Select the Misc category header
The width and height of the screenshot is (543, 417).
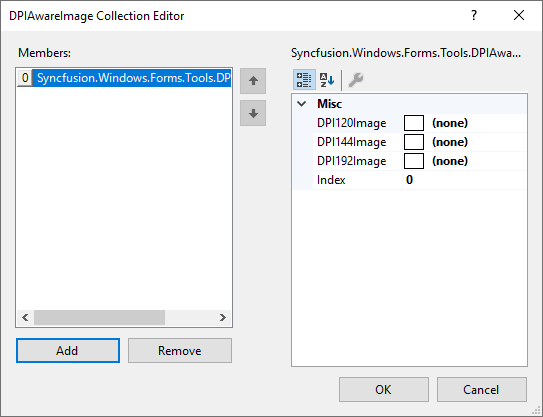tap(410, 104)
